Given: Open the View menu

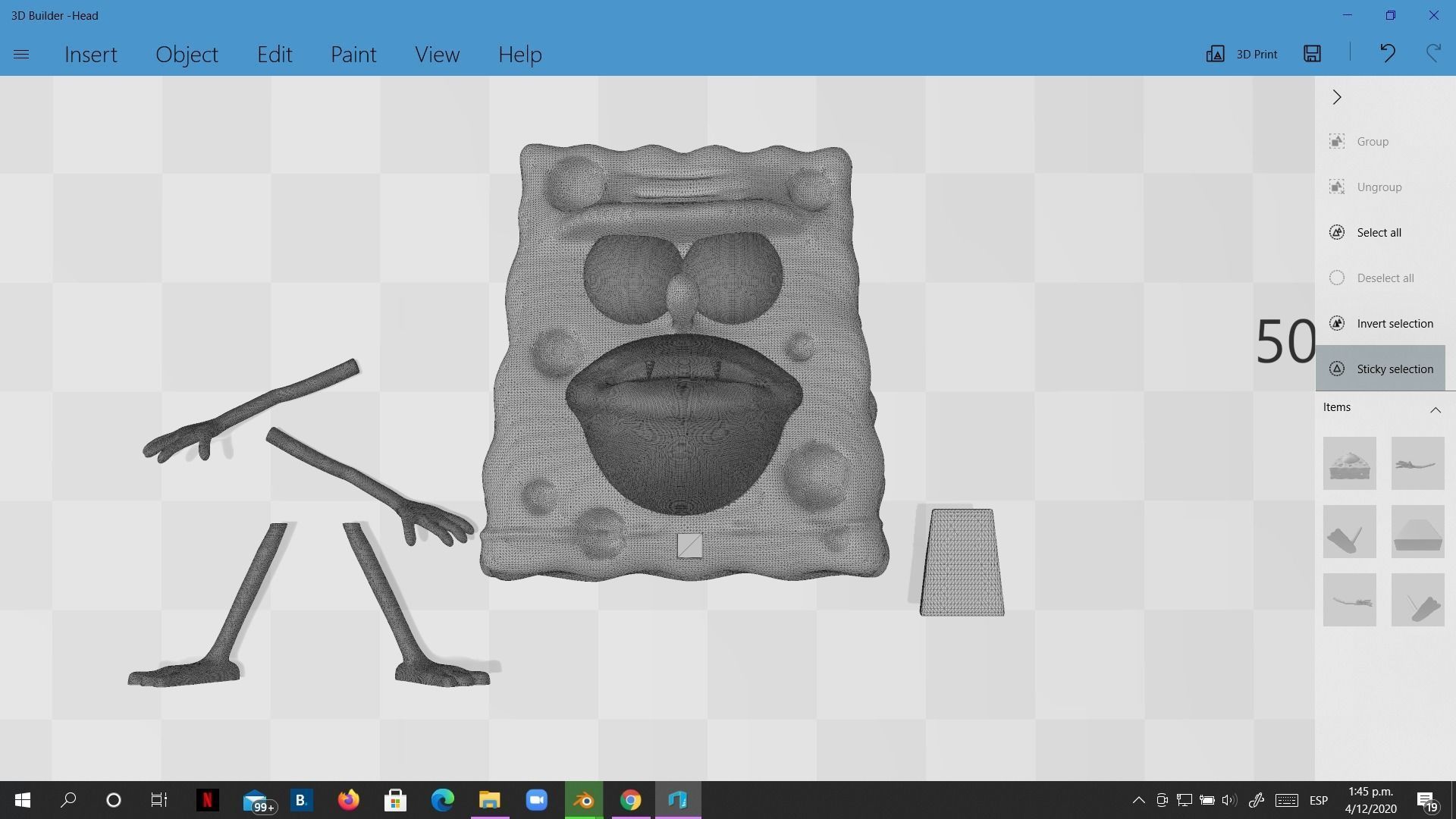Looking at the screenshot, I should [x=437, y=55].
